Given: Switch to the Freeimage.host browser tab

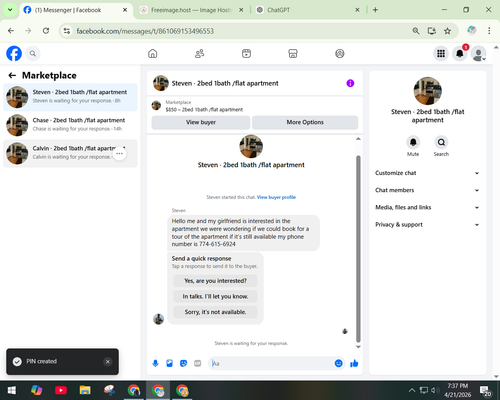Looking at the screenshot, I should (x=192, y=10).
